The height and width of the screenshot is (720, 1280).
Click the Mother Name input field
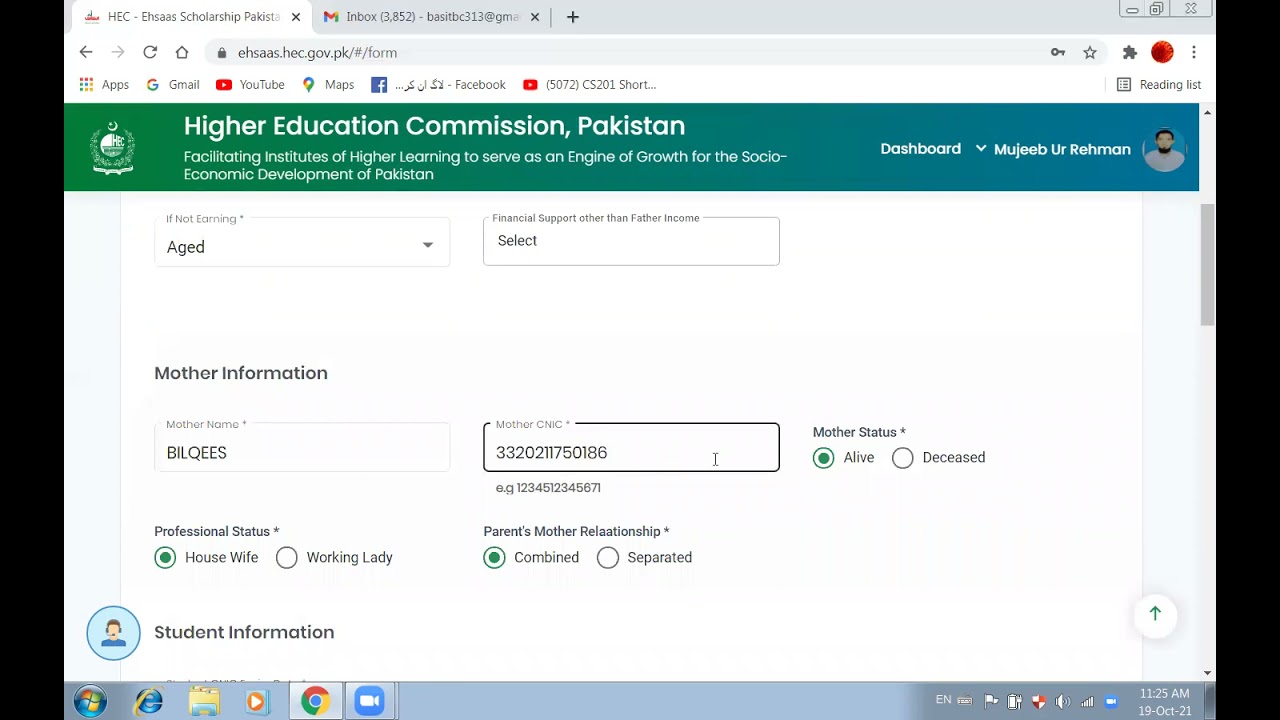point(302,447)
